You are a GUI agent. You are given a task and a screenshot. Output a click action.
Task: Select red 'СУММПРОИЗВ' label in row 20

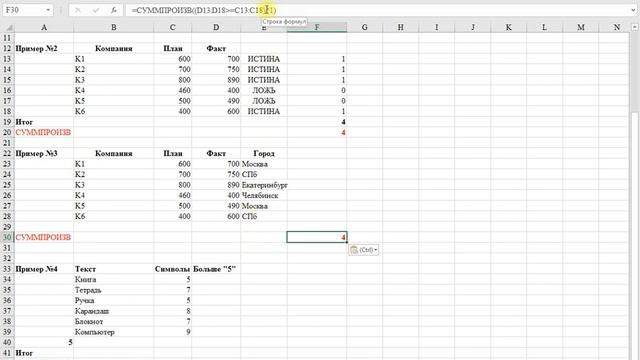point(43,132)
